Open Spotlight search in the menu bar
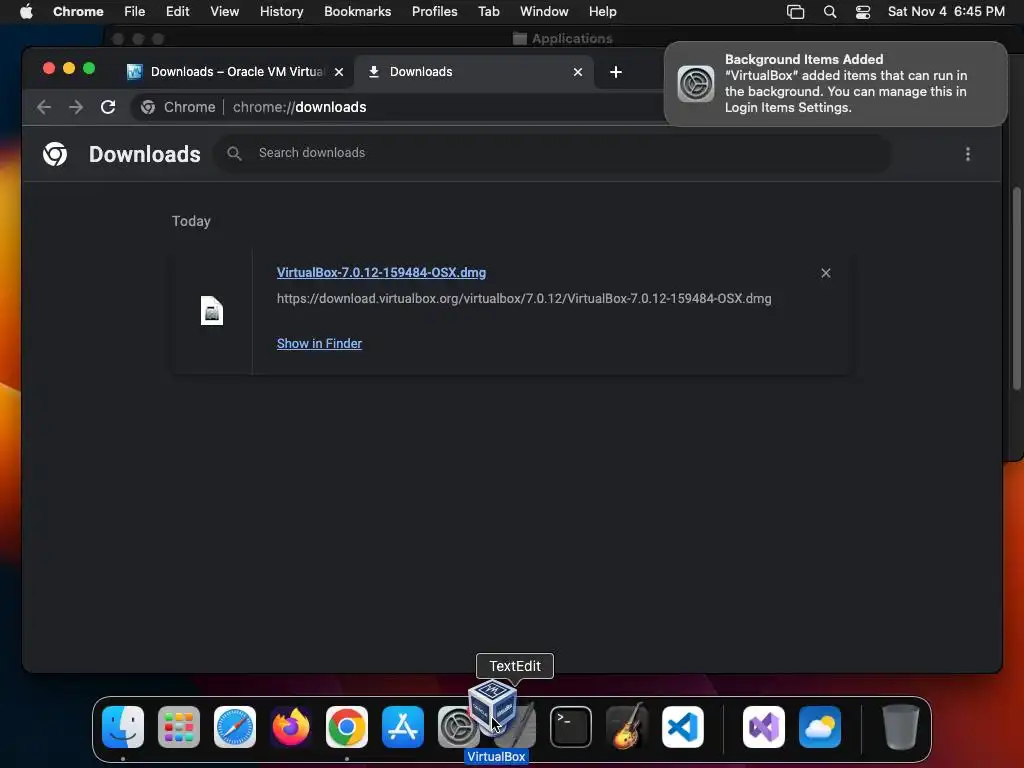 point(830,12)
